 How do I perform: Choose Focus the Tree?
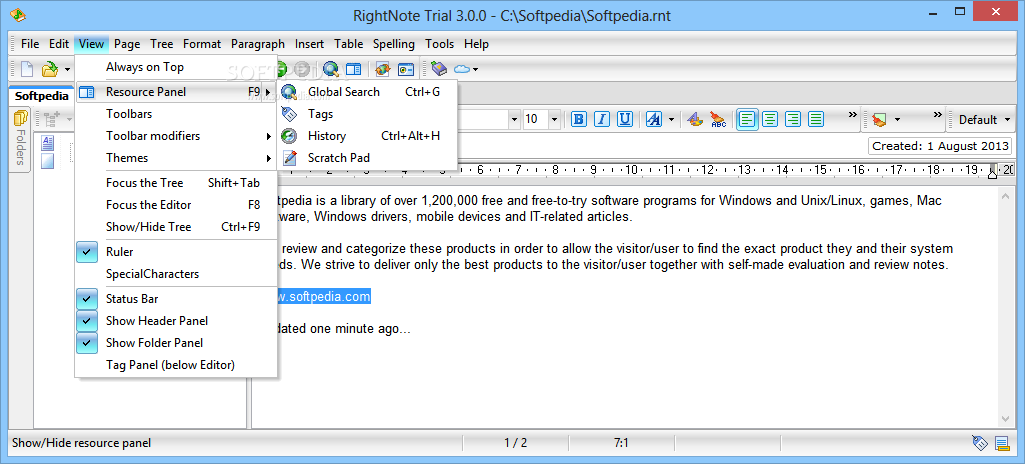[x=176, y=183]
